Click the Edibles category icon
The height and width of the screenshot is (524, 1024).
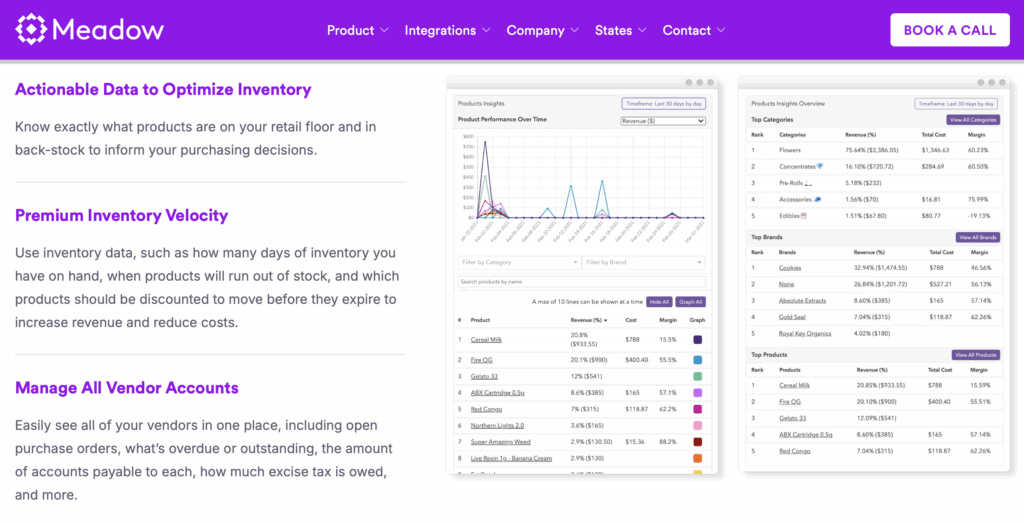click(803, 215)
